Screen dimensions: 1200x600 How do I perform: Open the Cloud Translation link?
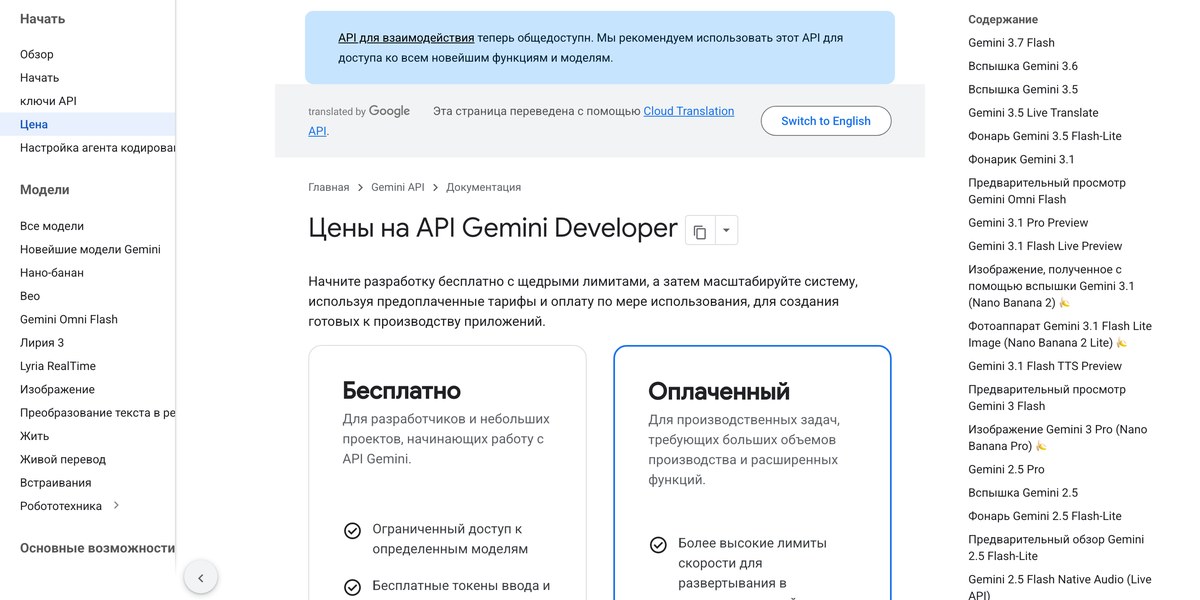coord(688,111)
